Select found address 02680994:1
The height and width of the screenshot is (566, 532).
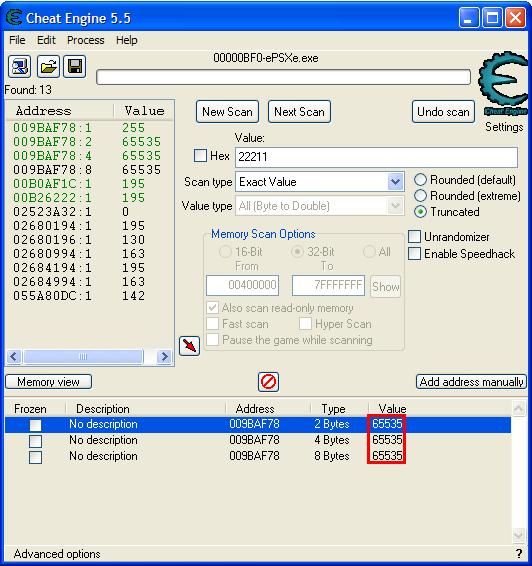coord(52,254)
